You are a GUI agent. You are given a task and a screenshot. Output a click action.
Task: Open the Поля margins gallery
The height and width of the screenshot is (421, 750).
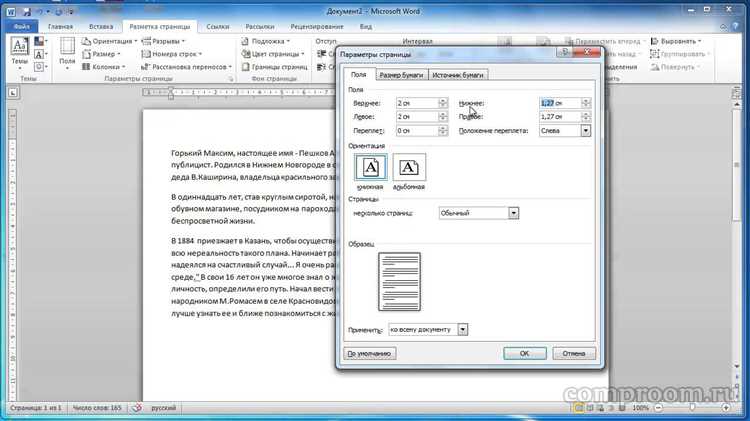pyautogui.click(x=67, y=53)
